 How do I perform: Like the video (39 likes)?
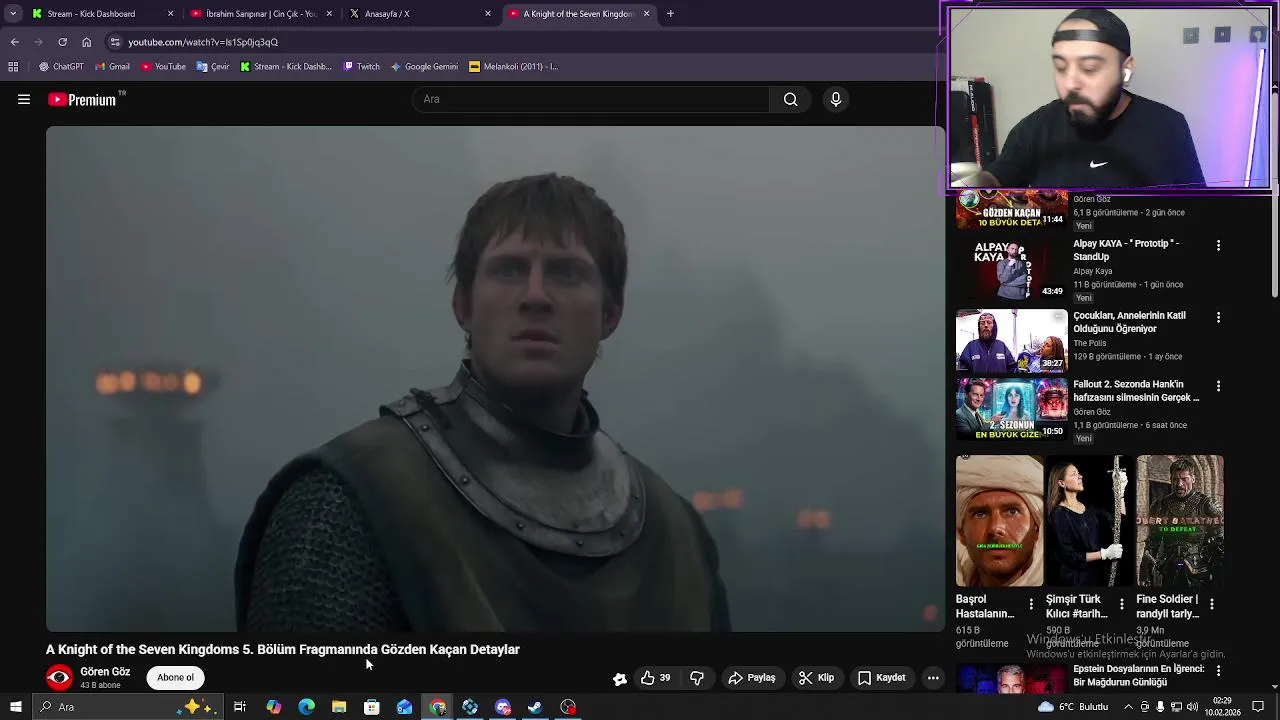(656, 678)
